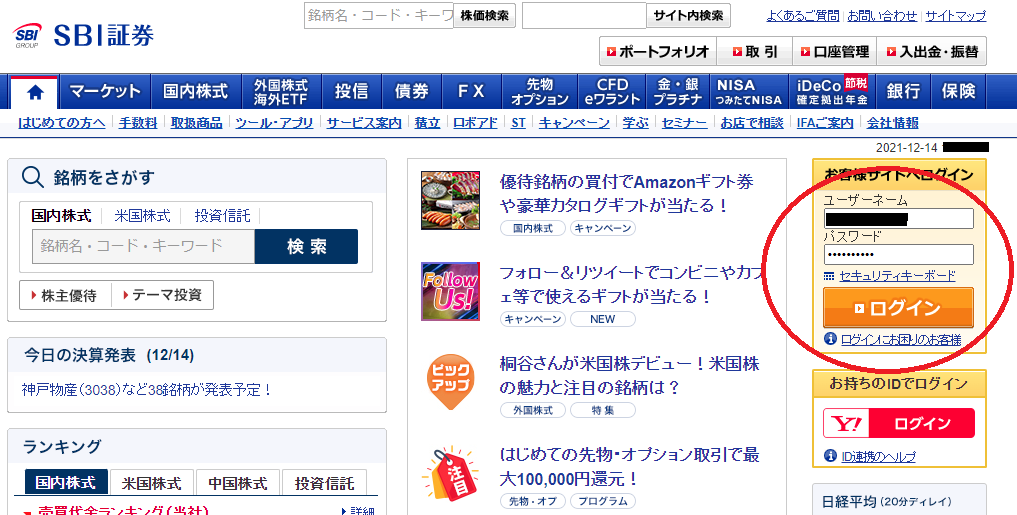The height and width of the screenshot is (515, 1017).
Task: Focus the パスワード input field
Action: [x=898, y=254]
